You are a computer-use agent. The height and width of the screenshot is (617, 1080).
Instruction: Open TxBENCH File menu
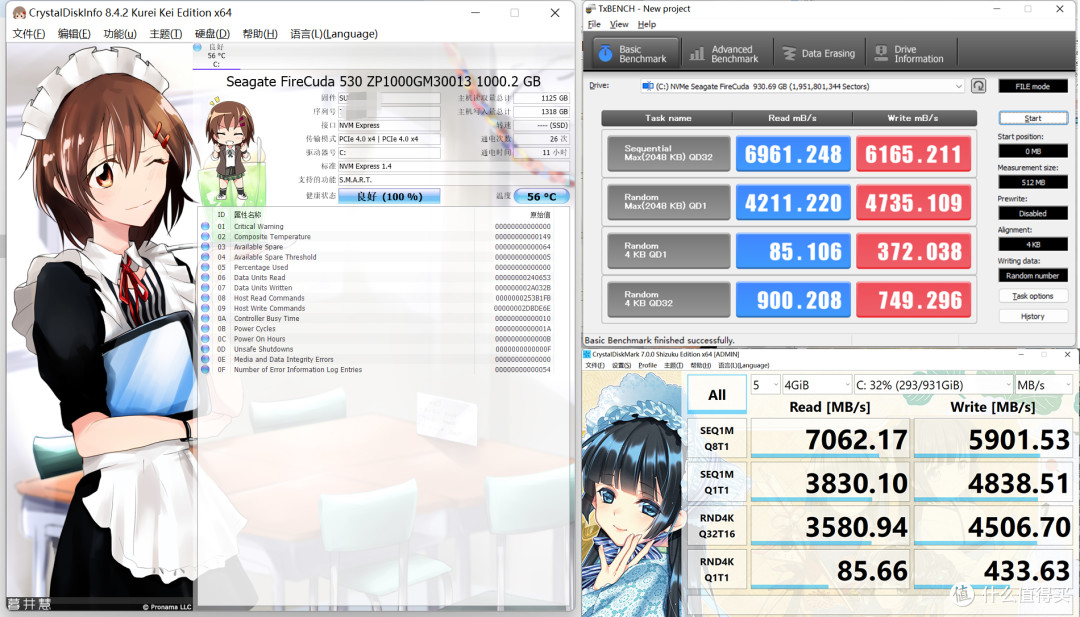[594, 24]
